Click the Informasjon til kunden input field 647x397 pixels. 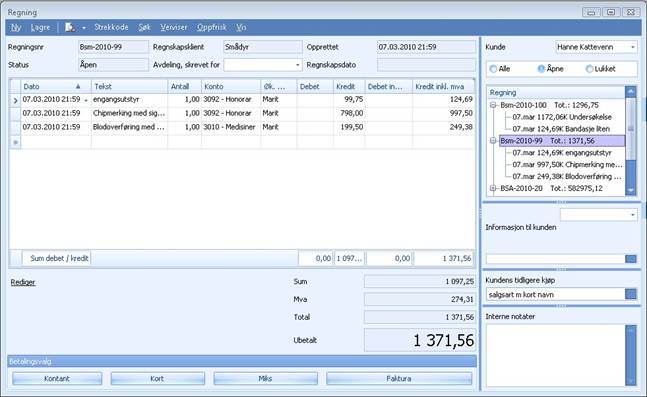555,259
